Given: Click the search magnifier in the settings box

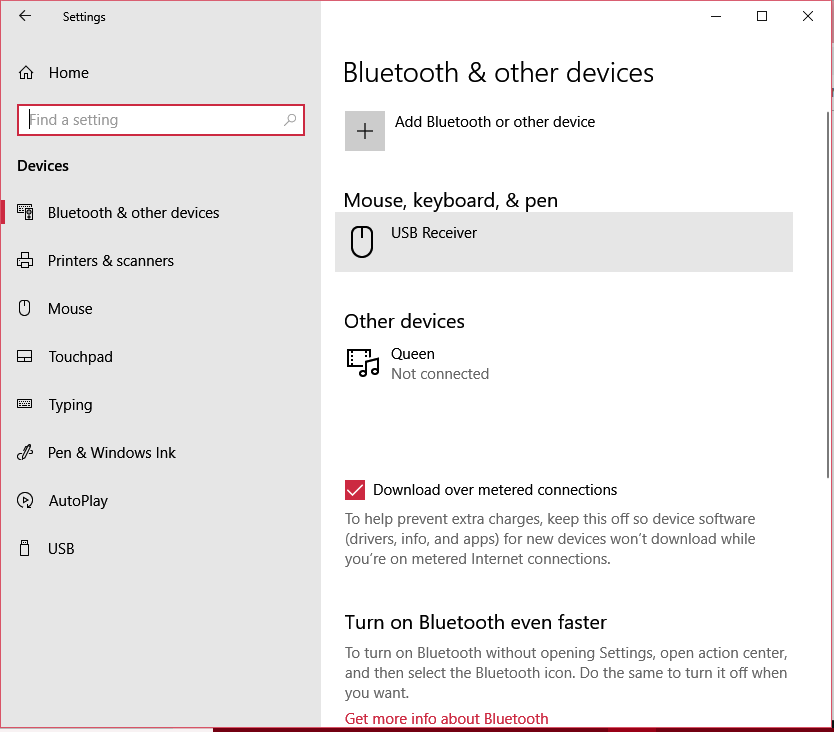Looking at the screenshot, I should (x=290, y=119).
